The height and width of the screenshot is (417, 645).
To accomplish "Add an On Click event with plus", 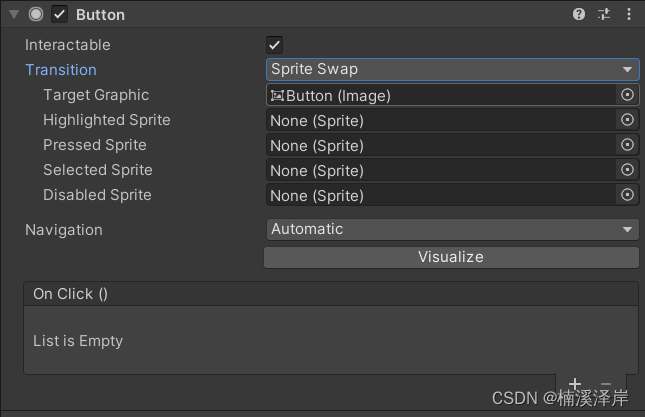I will click(575, 384).
